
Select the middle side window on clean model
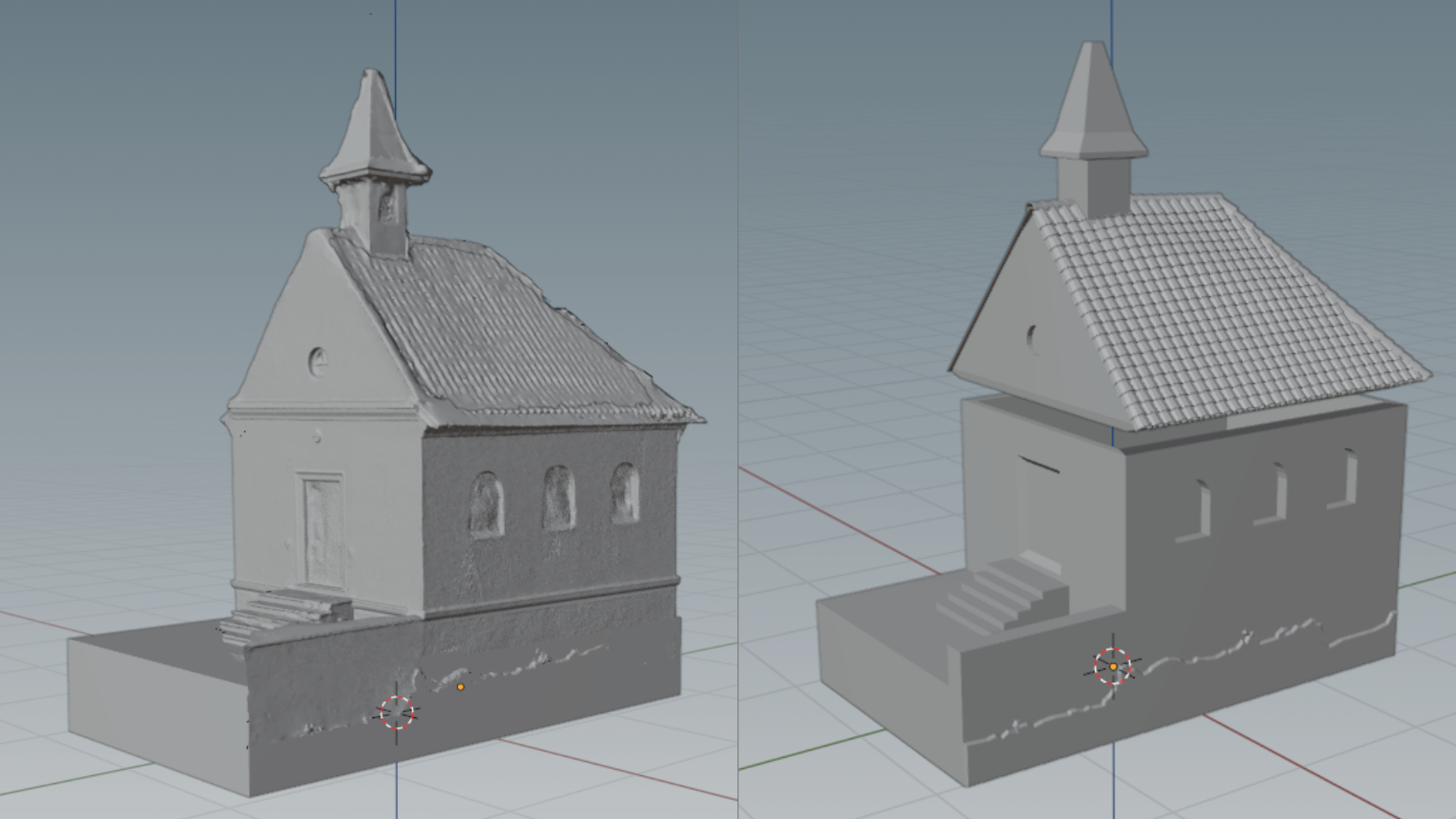(x=1272, y=493)
